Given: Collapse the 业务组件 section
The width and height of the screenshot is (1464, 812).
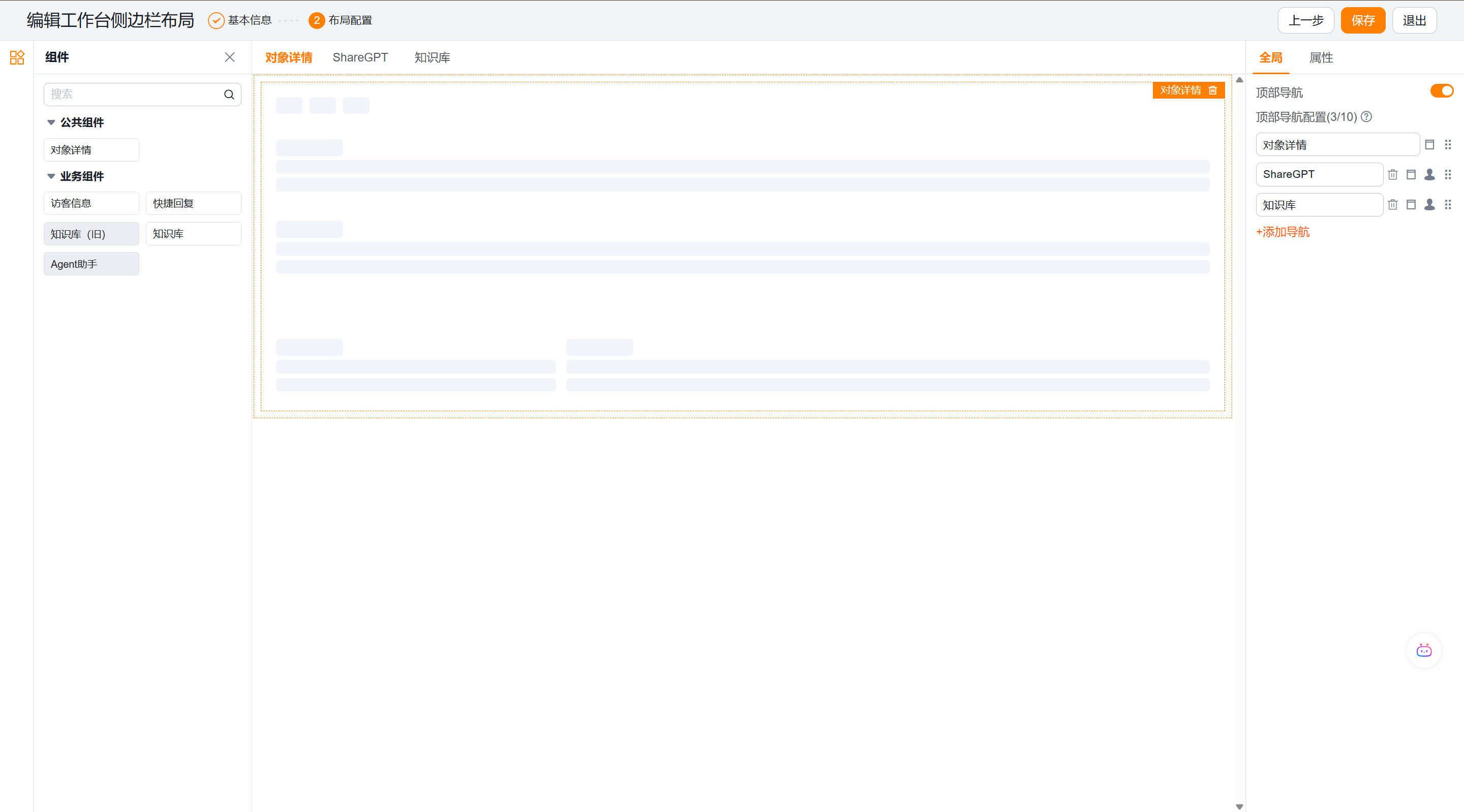Looking at the screenshot, I should (51, 176).
